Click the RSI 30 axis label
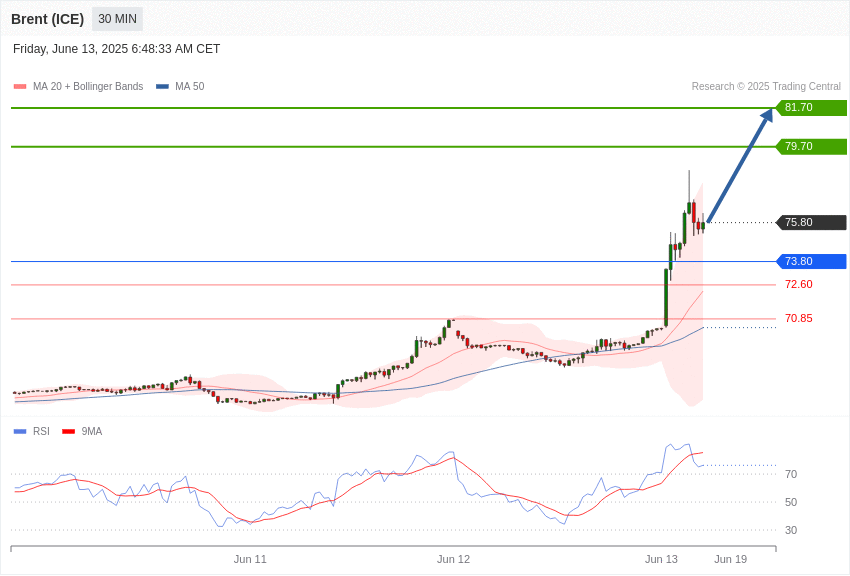 click(x=791, y=530)
